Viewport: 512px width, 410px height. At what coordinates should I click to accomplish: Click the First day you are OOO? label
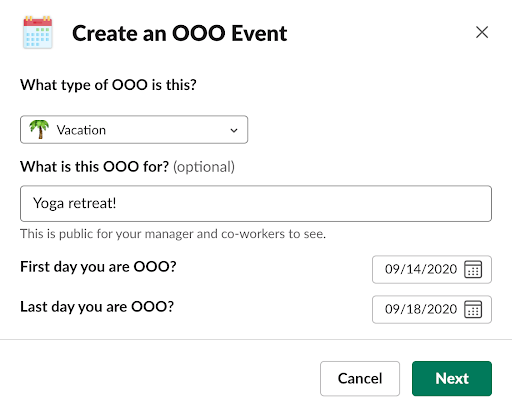(98, 267)
